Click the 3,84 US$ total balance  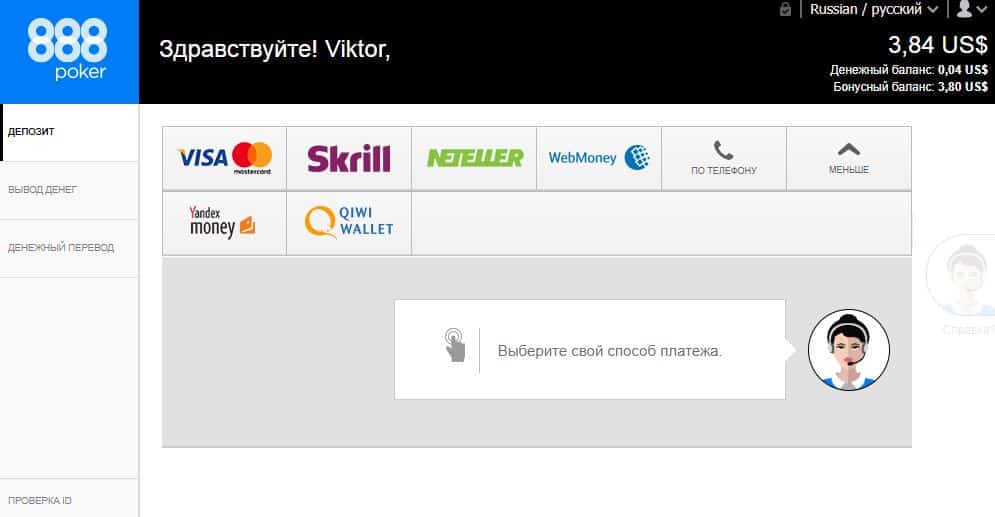tap(937, 45)
